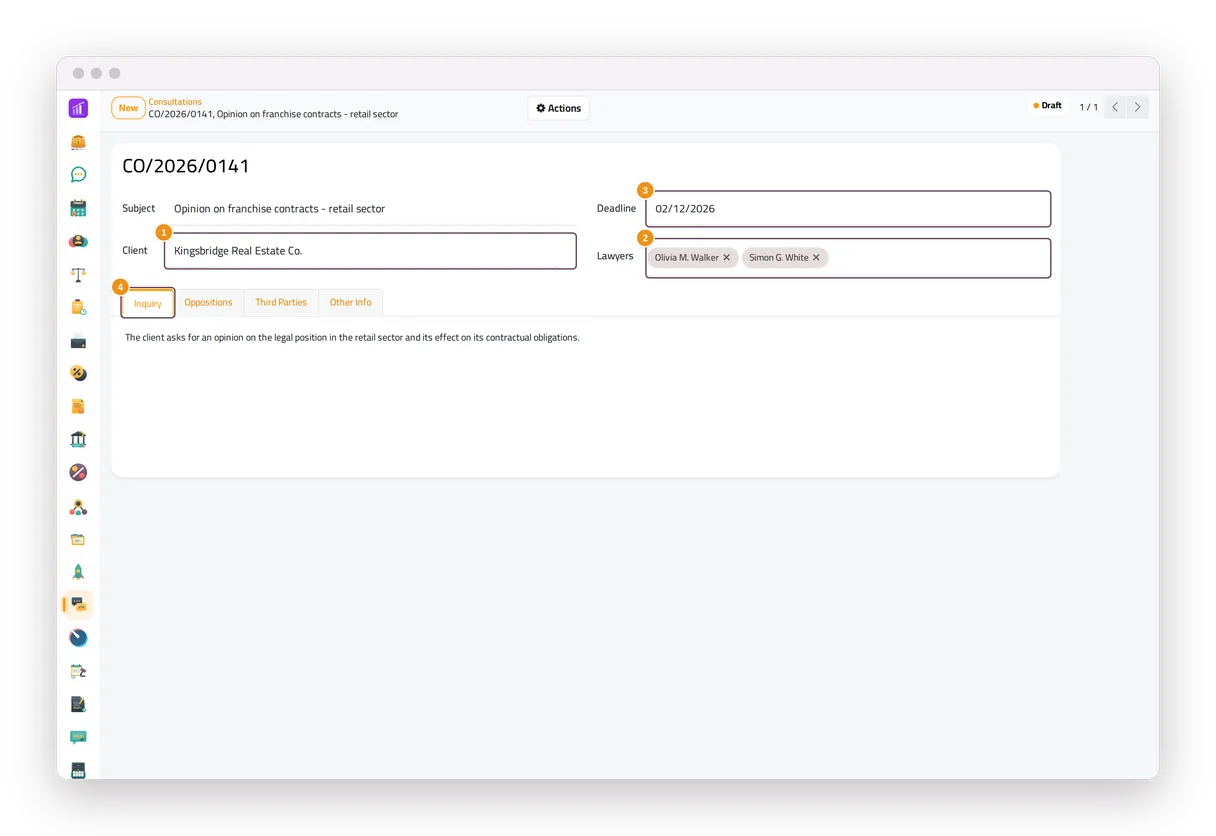Open the Deadline date picker field

pos(848,209)
